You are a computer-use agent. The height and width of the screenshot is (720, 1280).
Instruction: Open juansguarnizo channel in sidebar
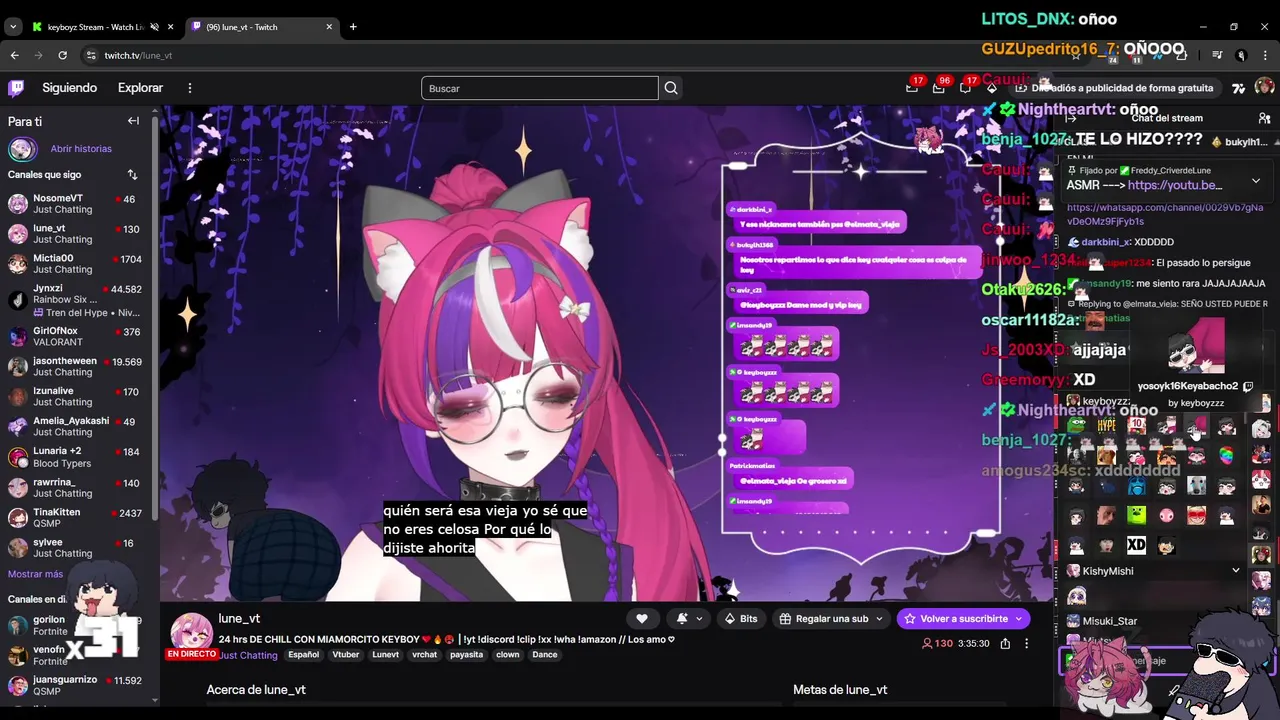point(78,685)
